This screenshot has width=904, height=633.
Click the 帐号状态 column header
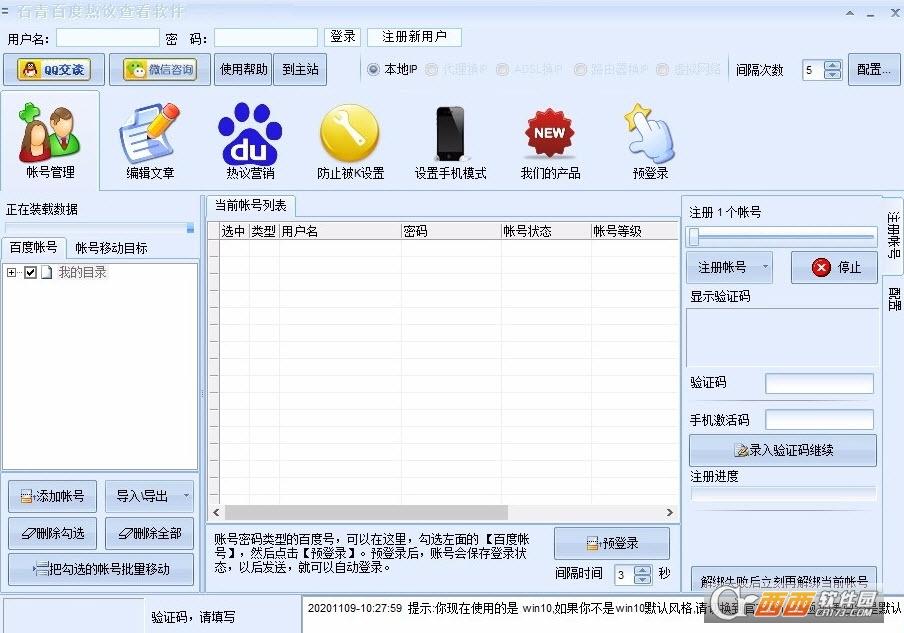(547, 231)
